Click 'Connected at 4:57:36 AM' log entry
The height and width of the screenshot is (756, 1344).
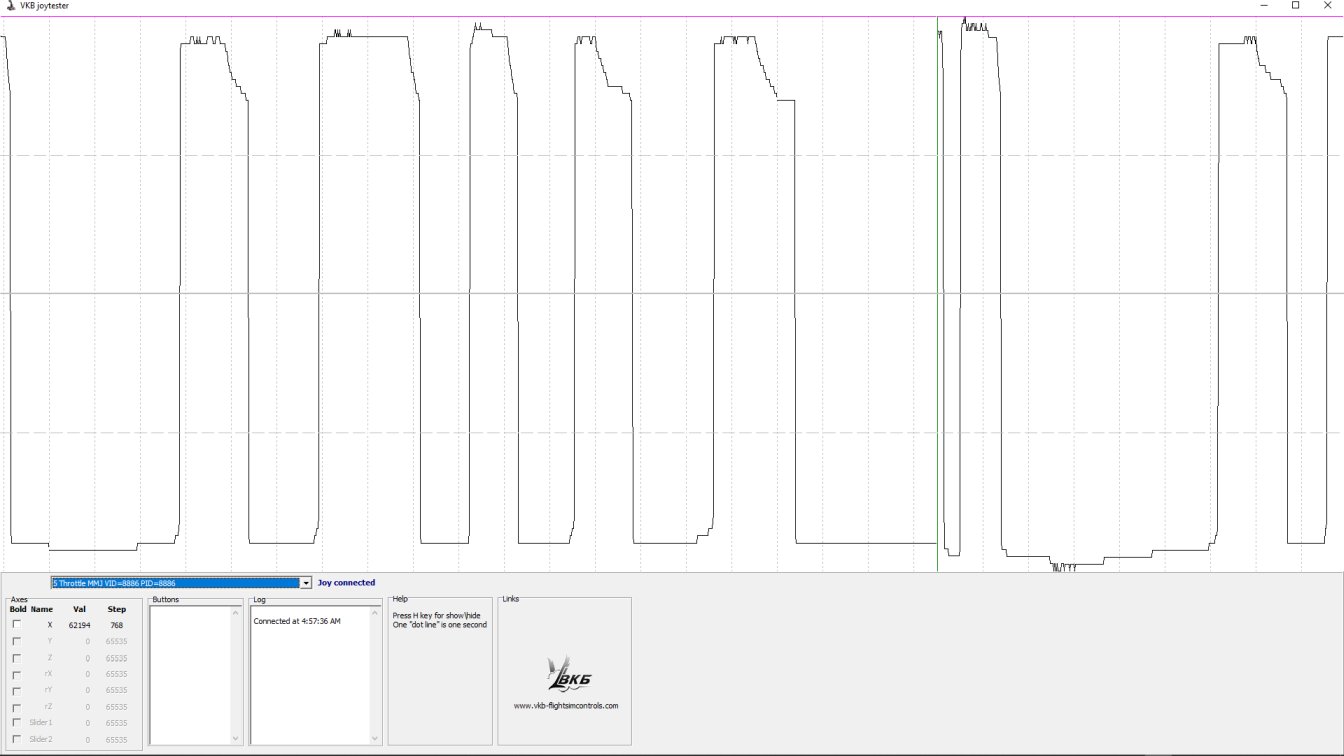pyautogui.click(x=297, y=621)
